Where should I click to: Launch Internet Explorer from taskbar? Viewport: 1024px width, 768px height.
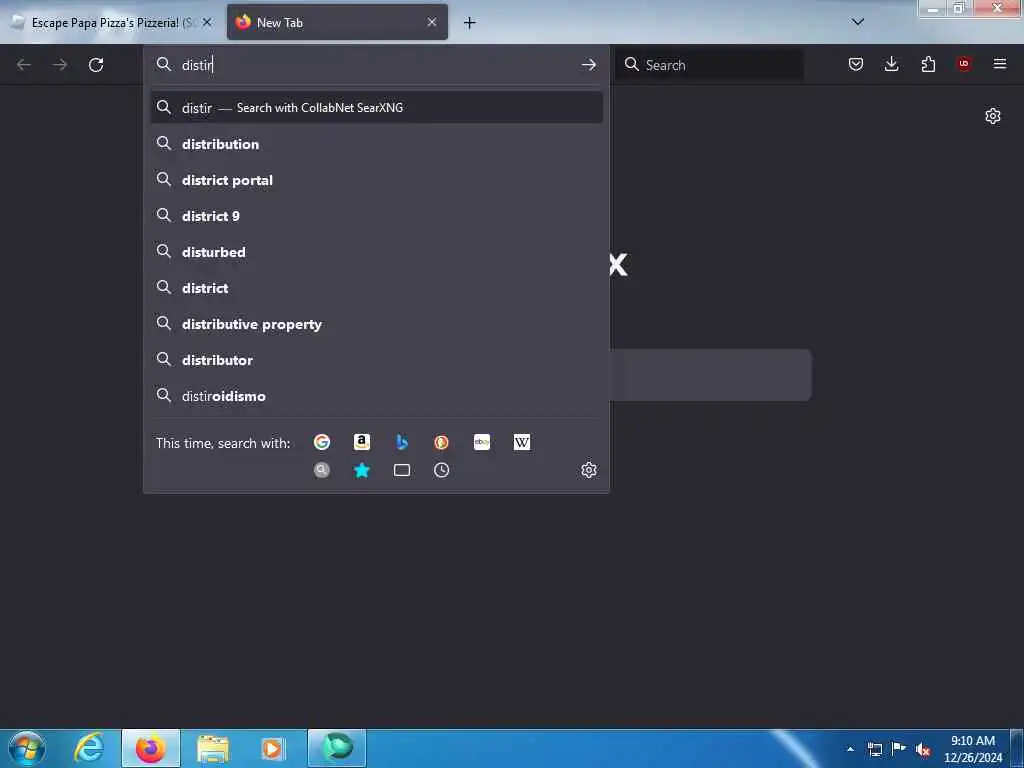tap(89, 748)
